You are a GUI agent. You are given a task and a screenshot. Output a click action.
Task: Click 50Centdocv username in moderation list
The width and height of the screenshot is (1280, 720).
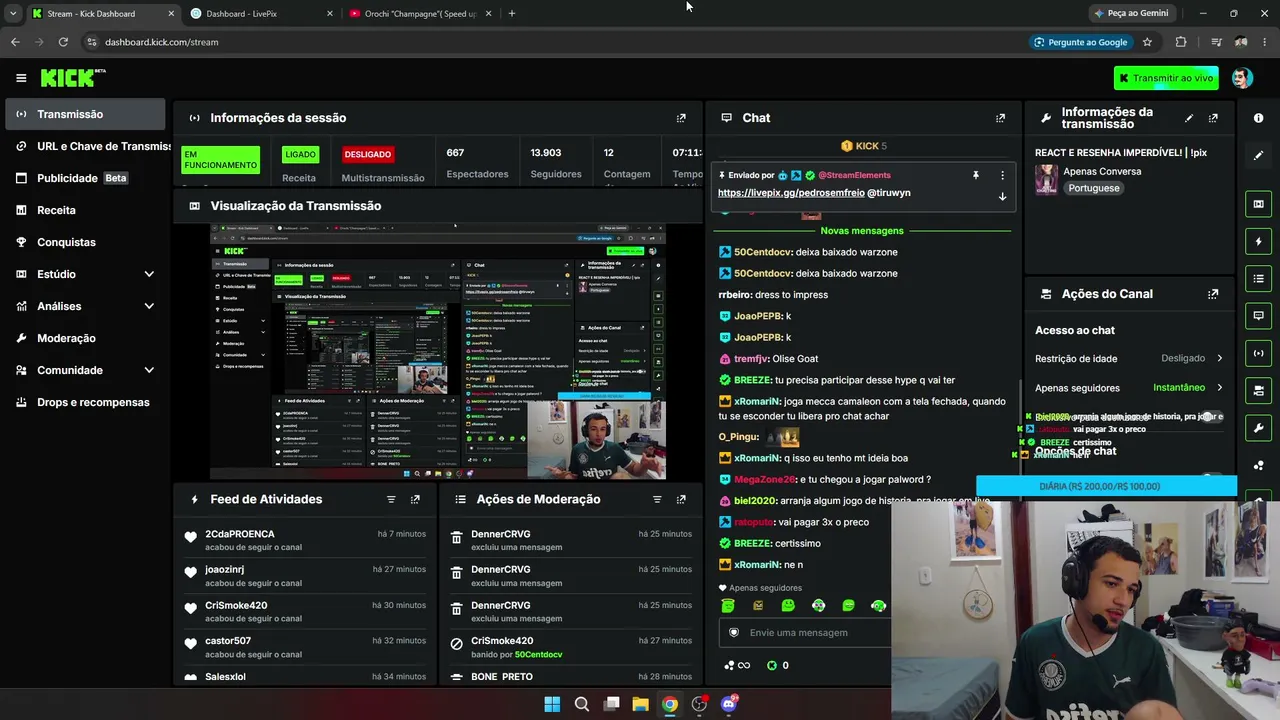pos(538,655)
